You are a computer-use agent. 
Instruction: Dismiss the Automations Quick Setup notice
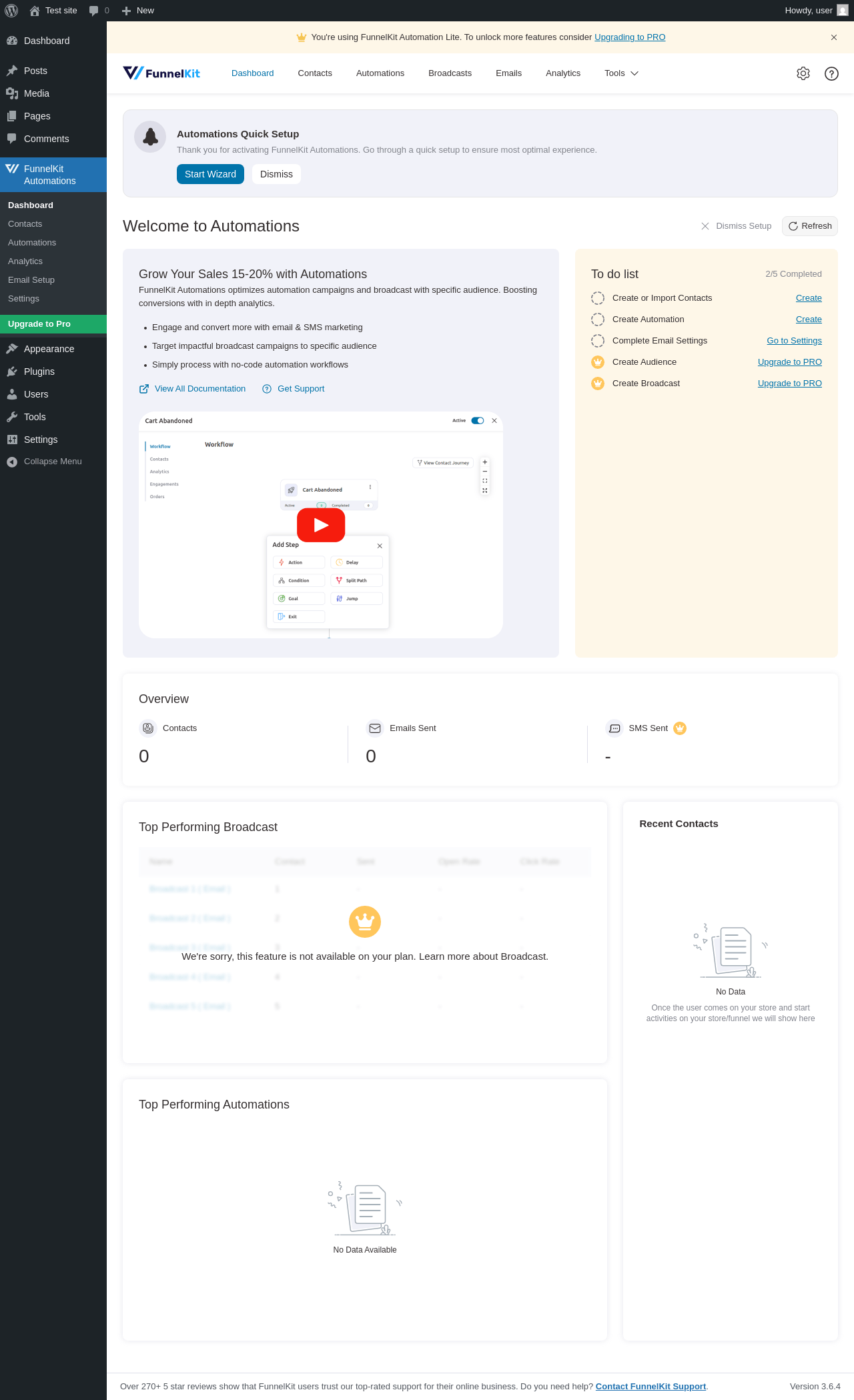[x=276, y=174]
